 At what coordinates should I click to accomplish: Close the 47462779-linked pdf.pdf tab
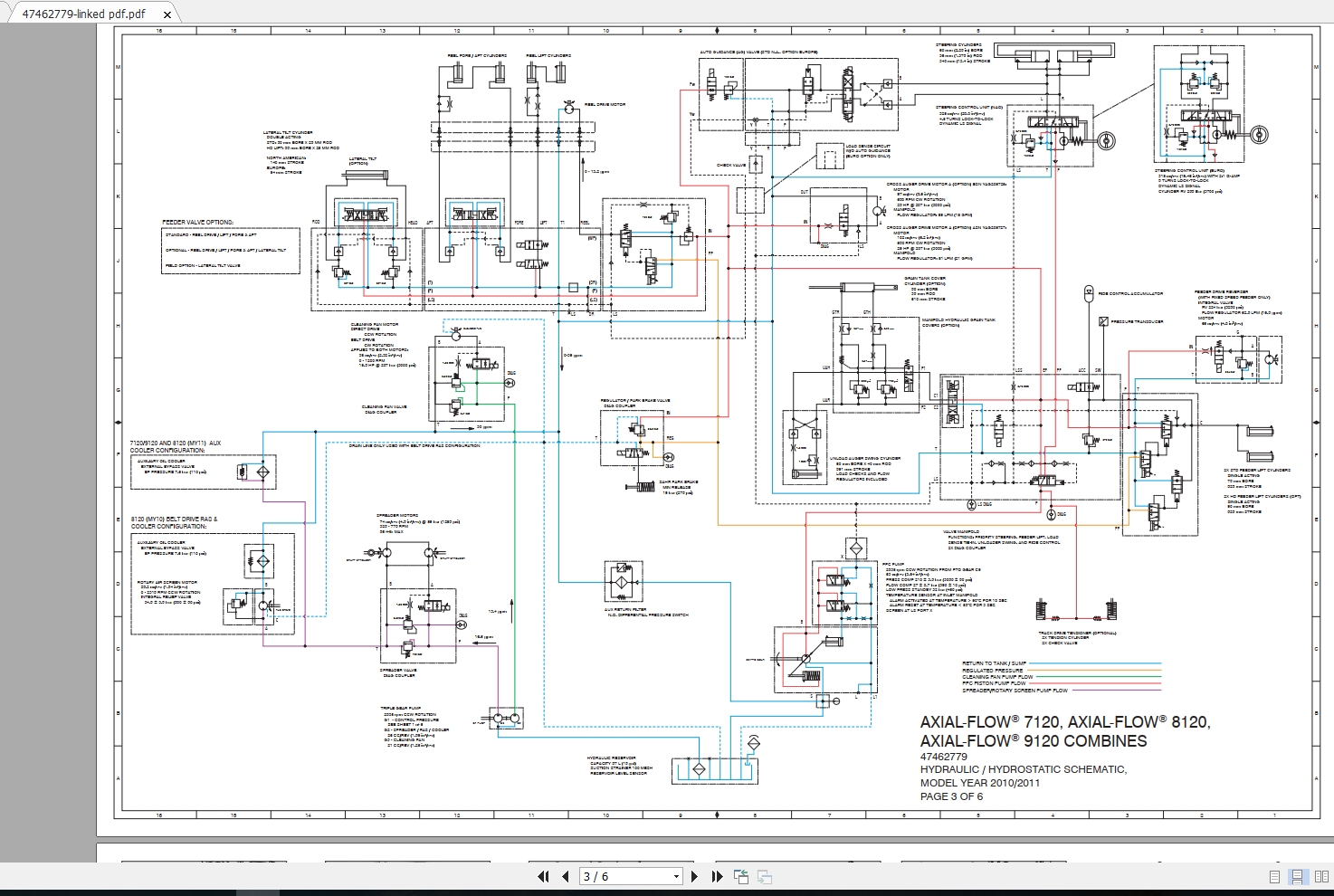coord(166,15)
